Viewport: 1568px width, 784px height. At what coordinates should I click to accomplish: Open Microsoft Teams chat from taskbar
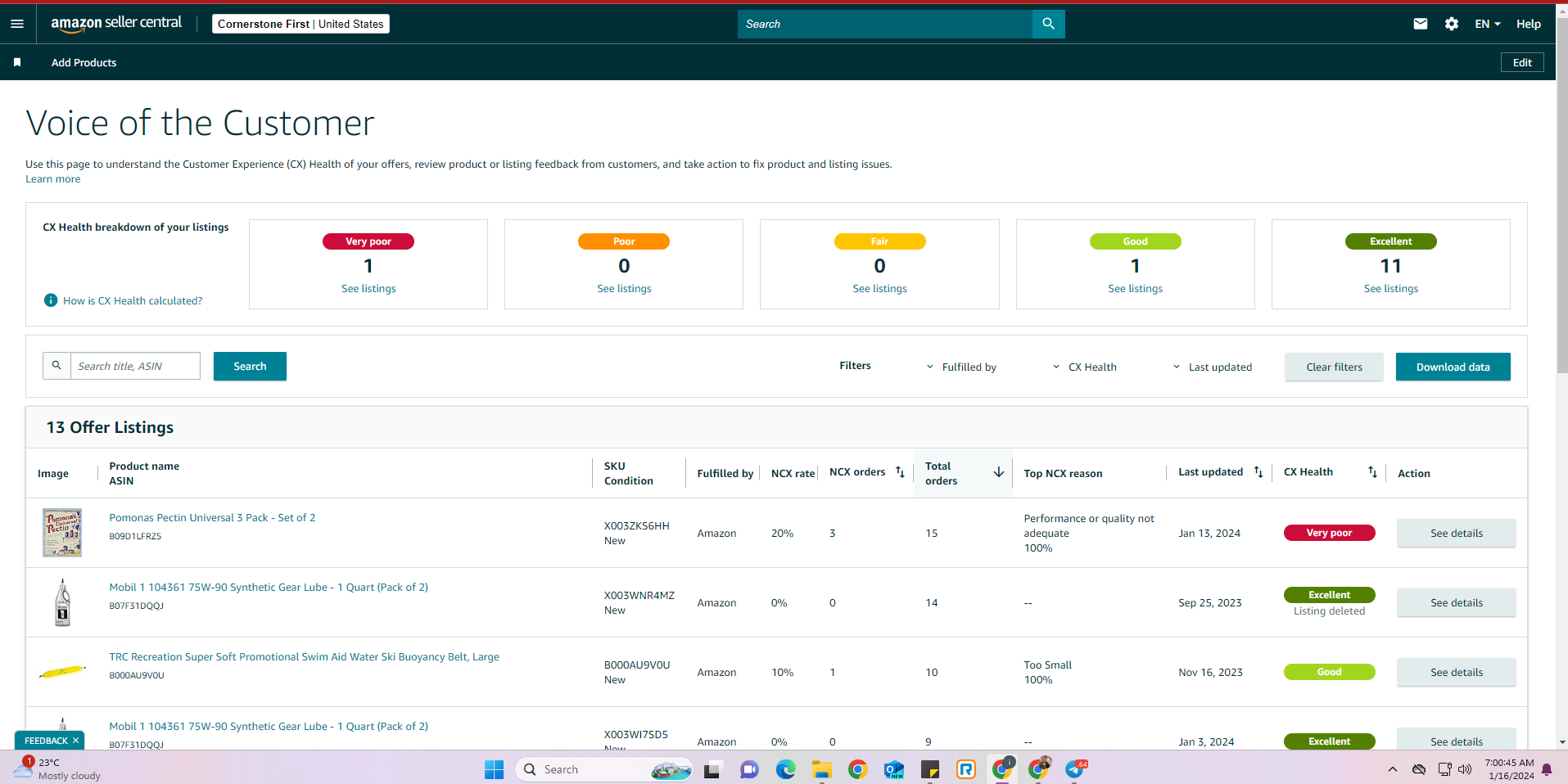[748, 769]
